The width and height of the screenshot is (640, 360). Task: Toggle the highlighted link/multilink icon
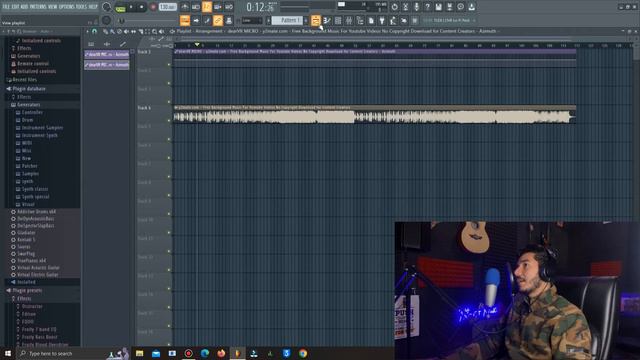pyautogui.click(x=218, y=20)
